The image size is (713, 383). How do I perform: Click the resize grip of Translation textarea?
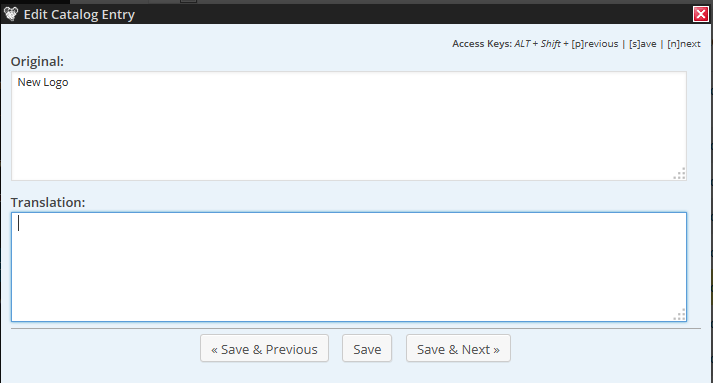pos(679,314)
